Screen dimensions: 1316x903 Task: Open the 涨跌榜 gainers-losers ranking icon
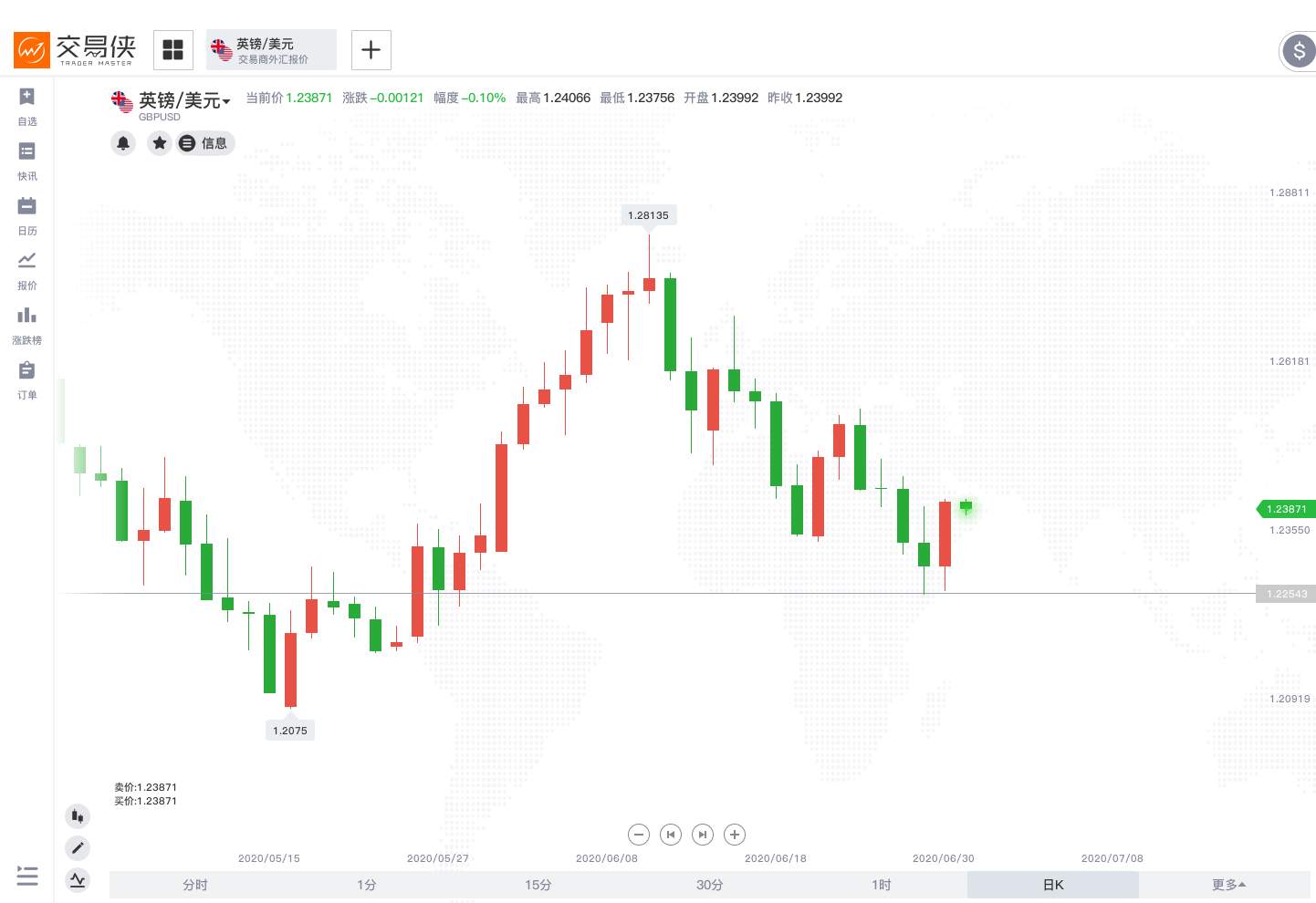[27, 317]
